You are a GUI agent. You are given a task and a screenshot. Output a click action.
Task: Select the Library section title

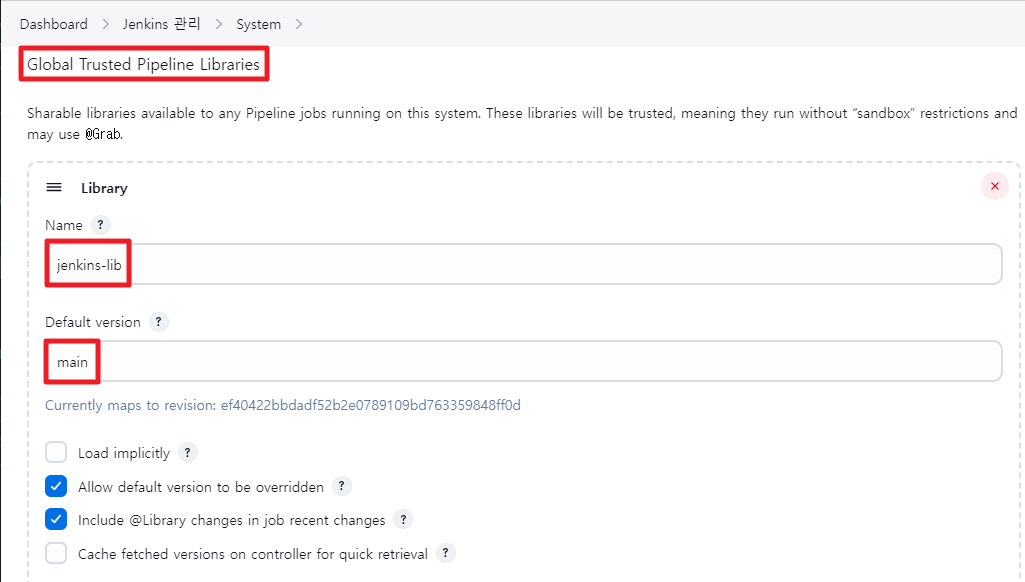(104, 188)
